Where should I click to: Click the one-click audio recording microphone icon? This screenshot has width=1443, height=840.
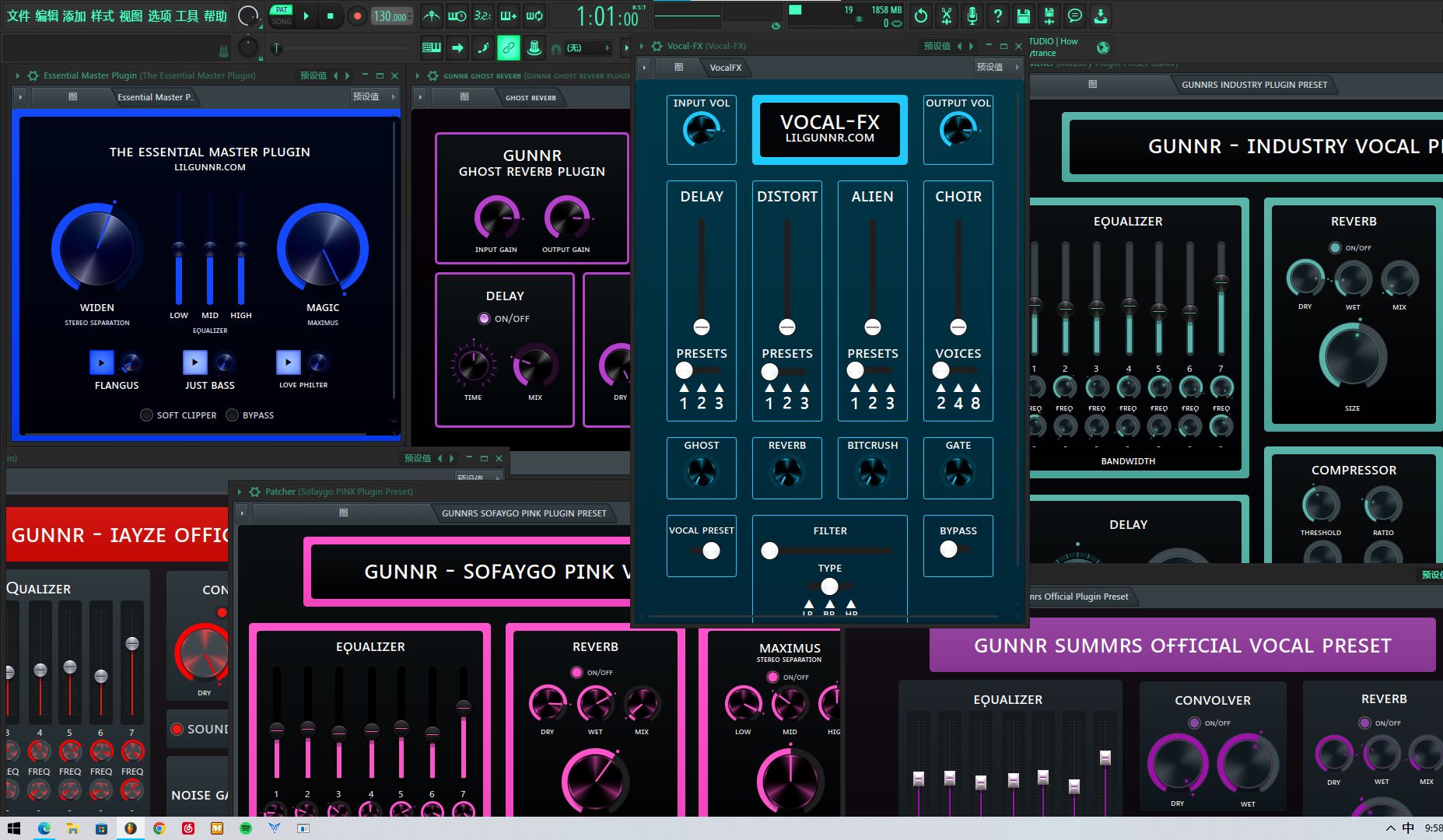tap(972, 16)
